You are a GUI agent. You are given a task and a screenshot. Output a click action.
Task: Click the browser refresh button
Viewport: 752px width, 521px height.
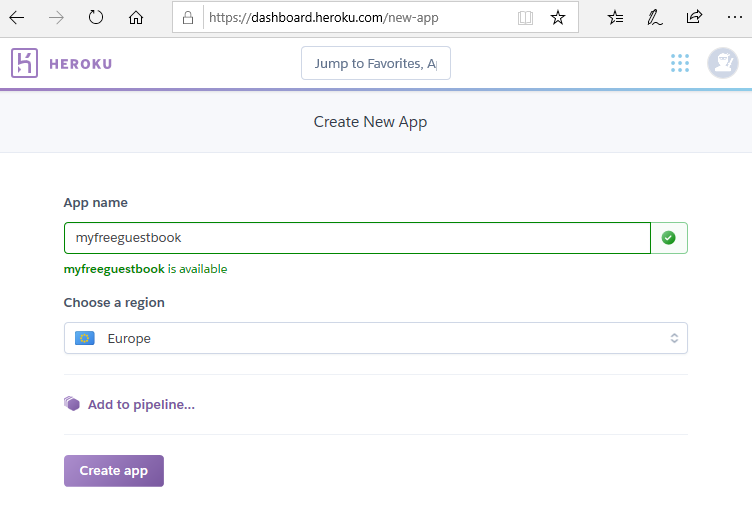coord(96,17)
